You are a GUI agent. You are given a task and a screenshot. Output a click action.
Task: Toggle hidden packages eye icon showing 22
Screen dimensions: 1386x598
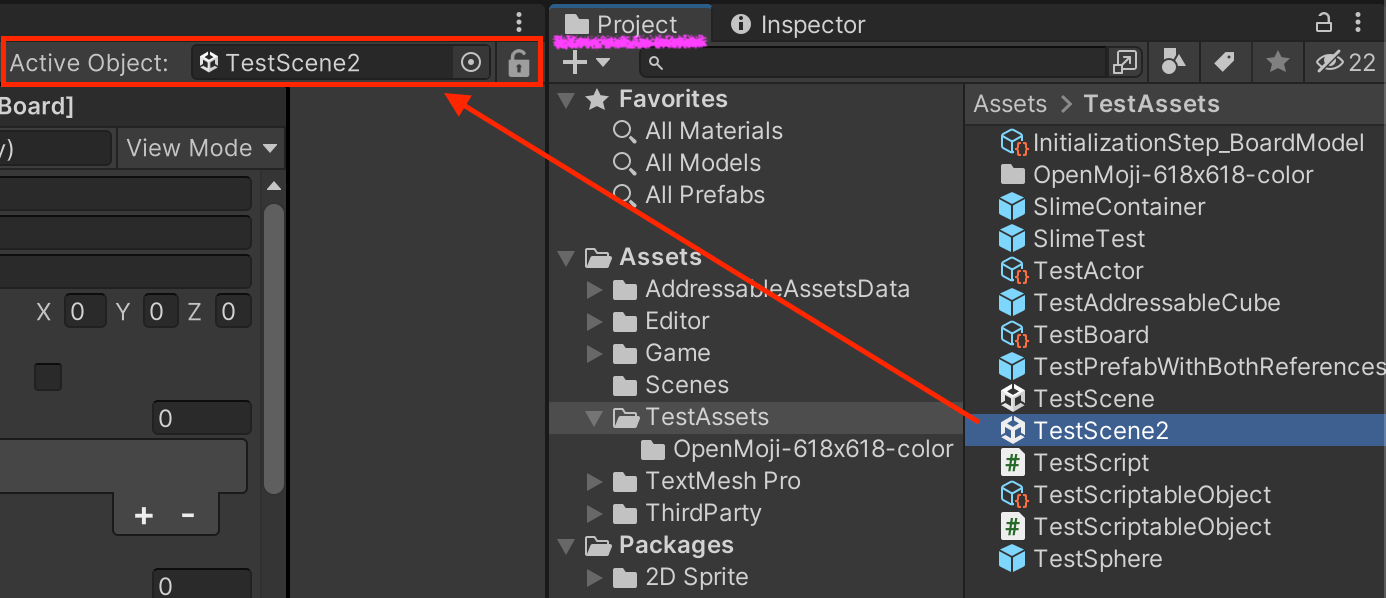[x=1346, y=63]
